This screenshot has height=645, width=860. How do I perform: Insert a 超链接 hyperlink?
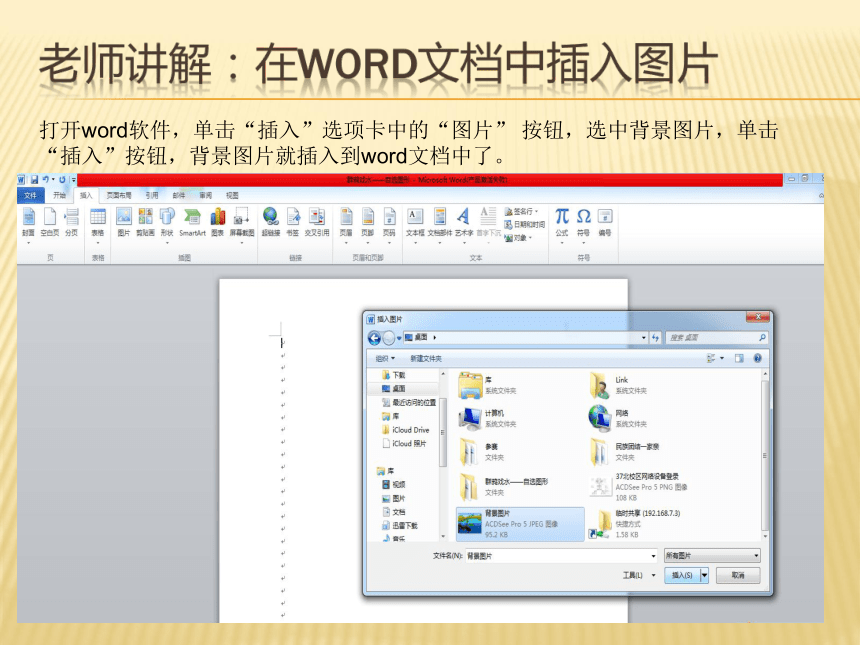tap(271, 222)
